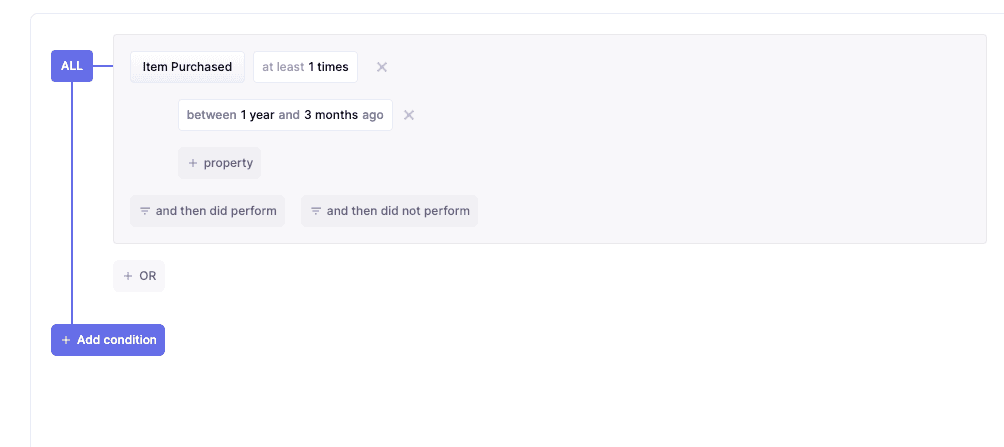Add an OR alternative condition
This screenshot has height=447, width=1004.
(147, 276)
